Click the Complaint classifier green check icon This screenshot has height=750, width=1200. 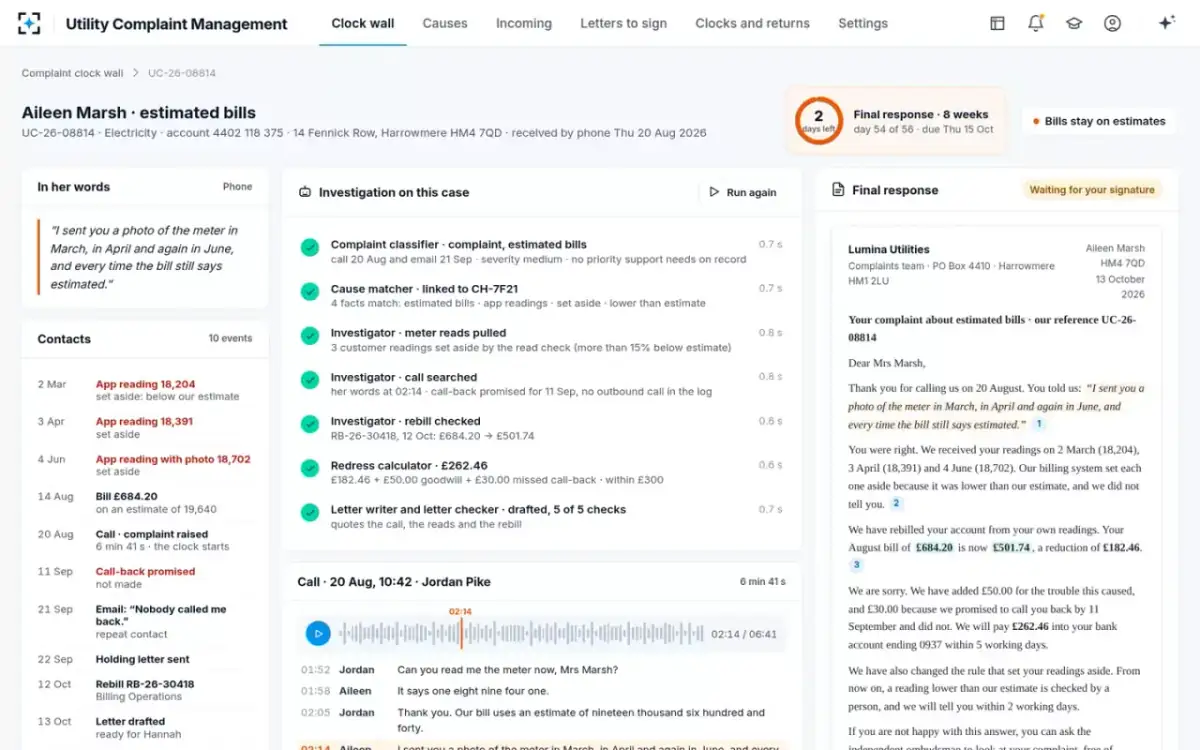[310, 247]
